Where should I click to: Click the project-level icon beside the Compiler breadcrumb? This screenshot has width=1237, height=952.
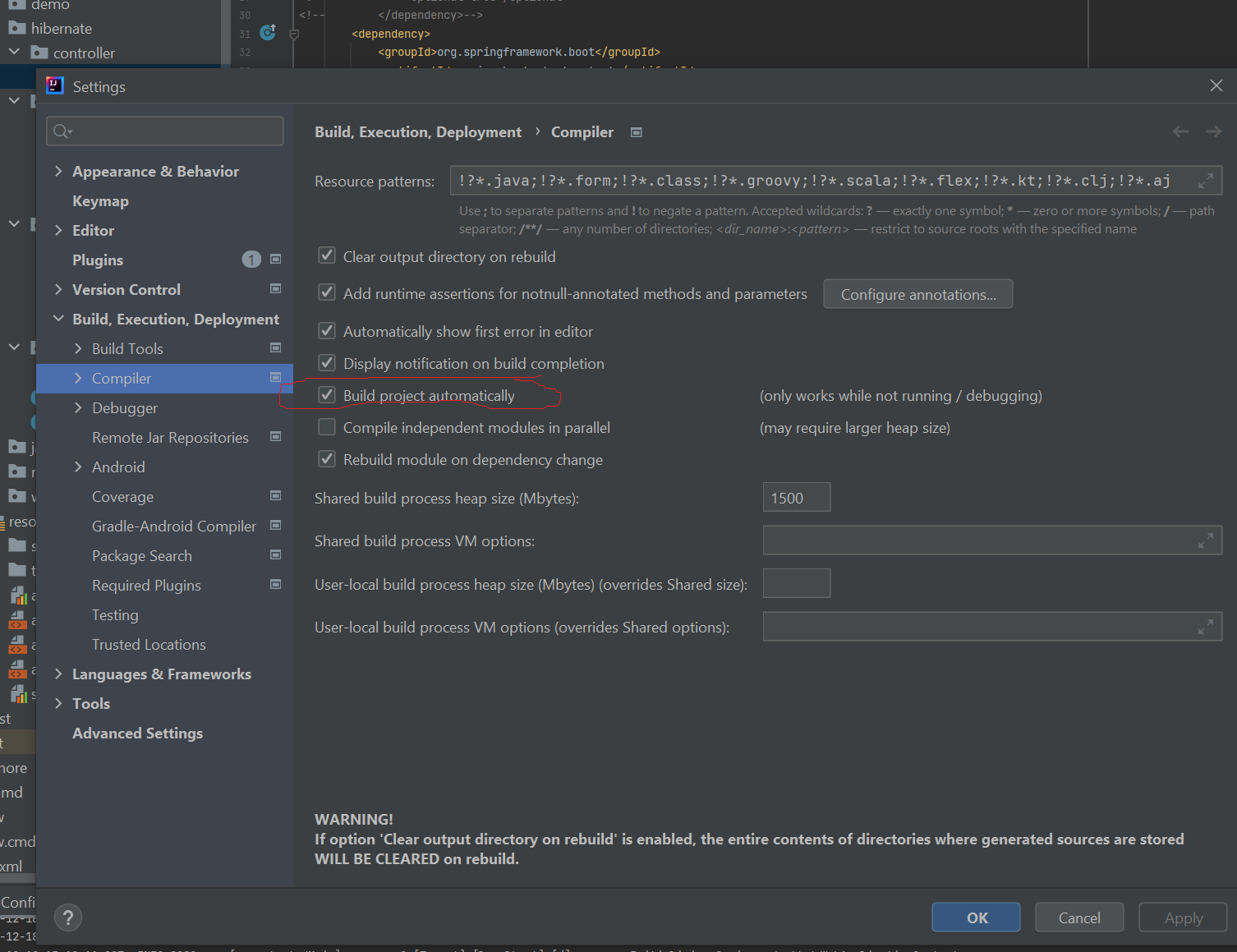pos(636,132)
